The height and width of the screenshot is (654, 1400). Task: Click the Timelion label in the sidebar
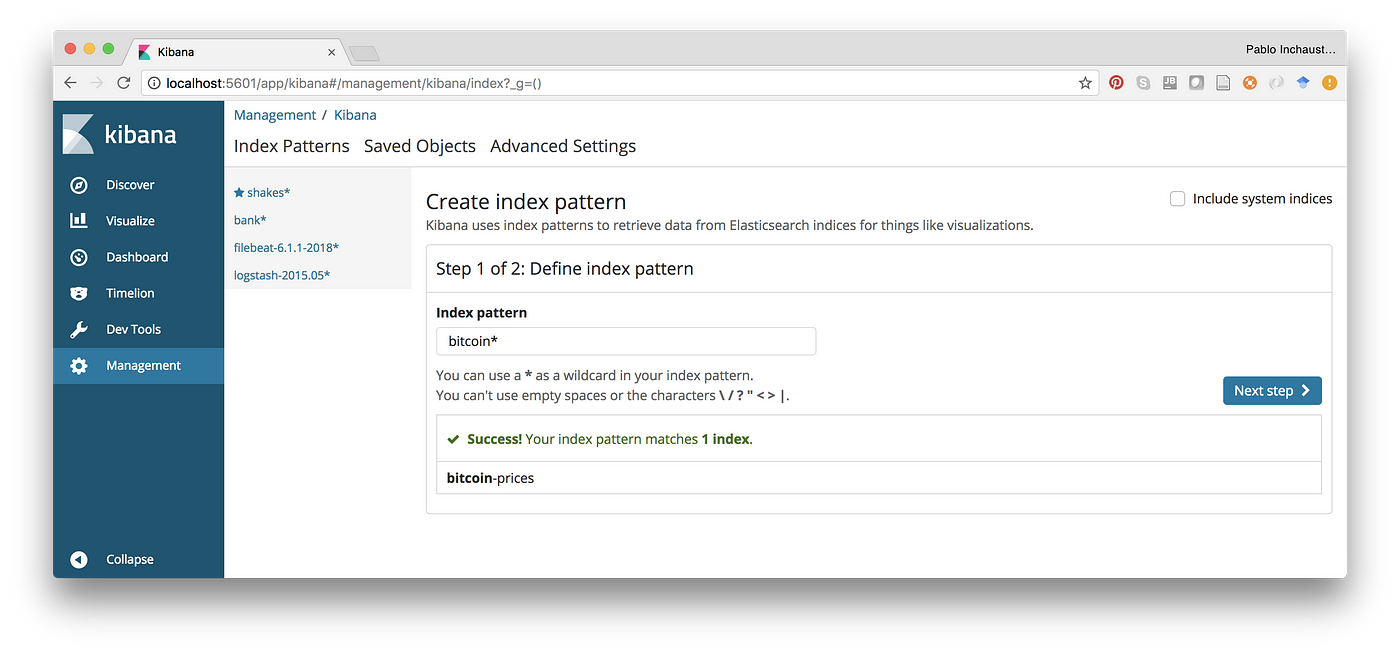pyautogui.click(x=130, y=293)
